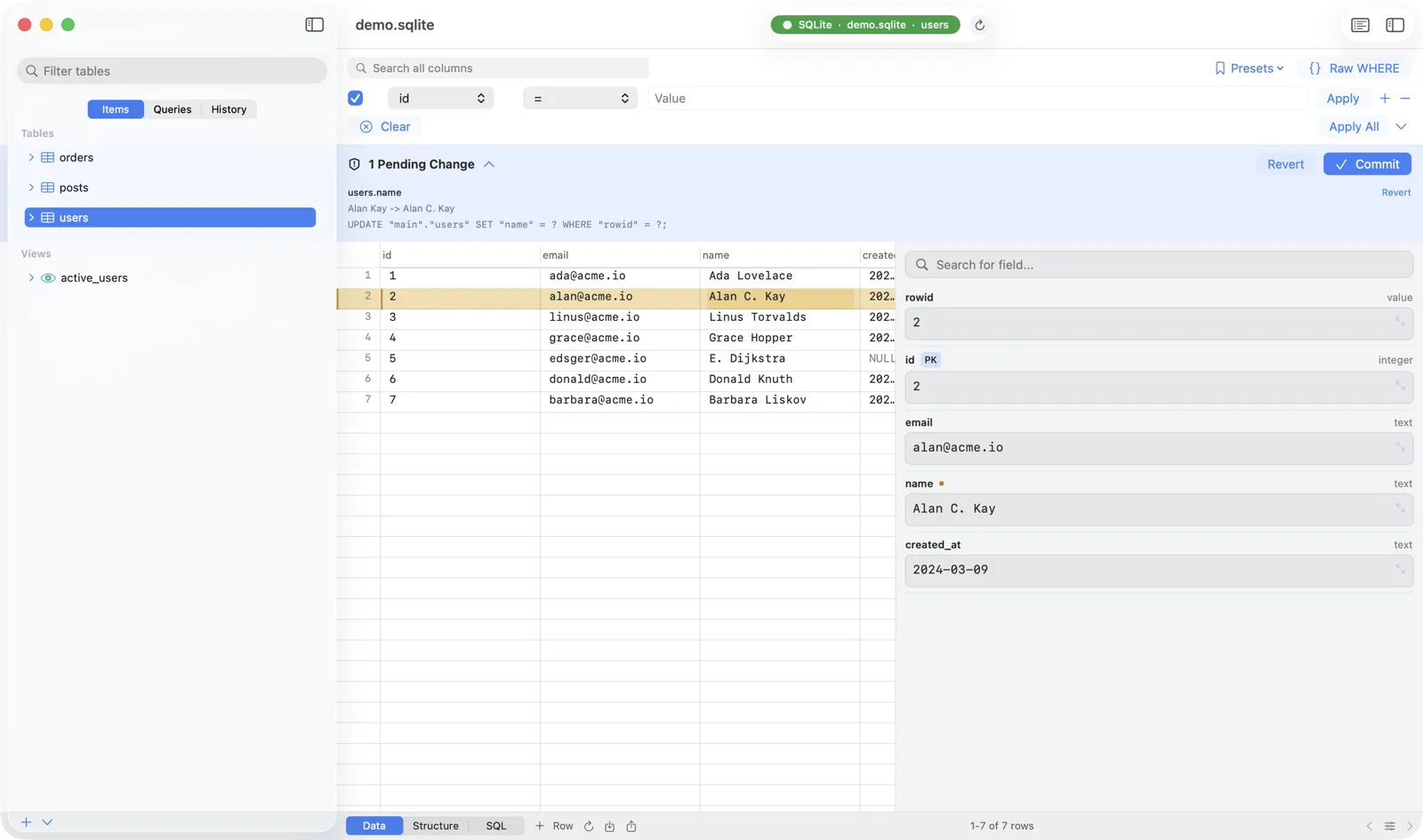This screenshot has width=1423, height=840.
Task: Open the filter operator dropdown showing equals
Action: 580,99
